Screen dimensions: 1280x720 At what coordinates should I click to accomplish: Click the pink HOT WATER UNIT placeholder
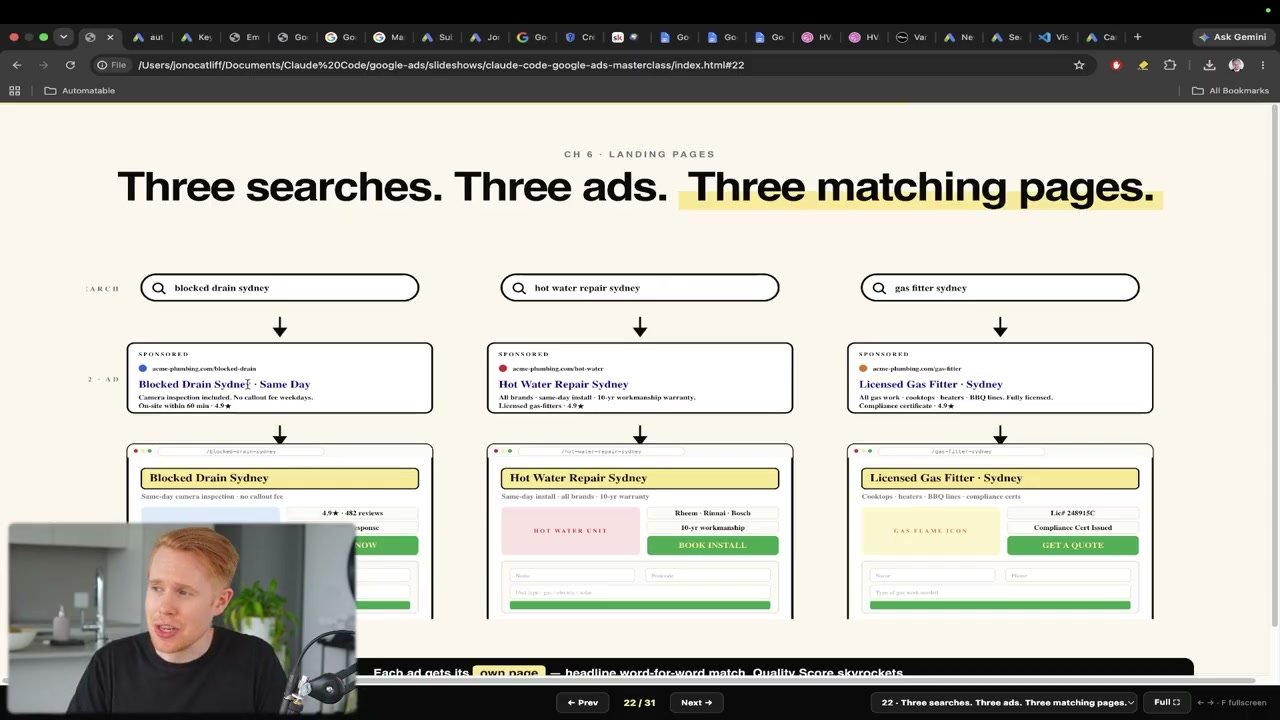pyautogui.click(x=570, y=530)
